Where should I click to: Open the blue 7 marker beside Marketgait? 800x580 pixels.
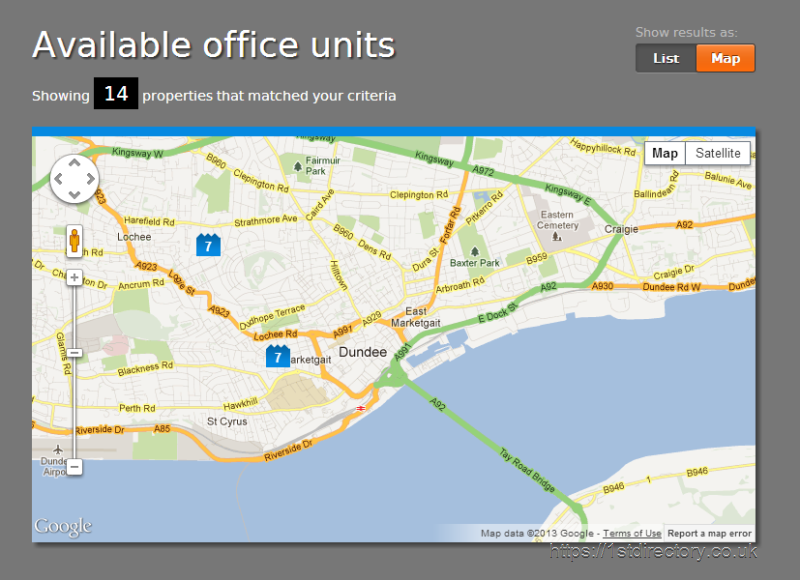click(278, 356)
